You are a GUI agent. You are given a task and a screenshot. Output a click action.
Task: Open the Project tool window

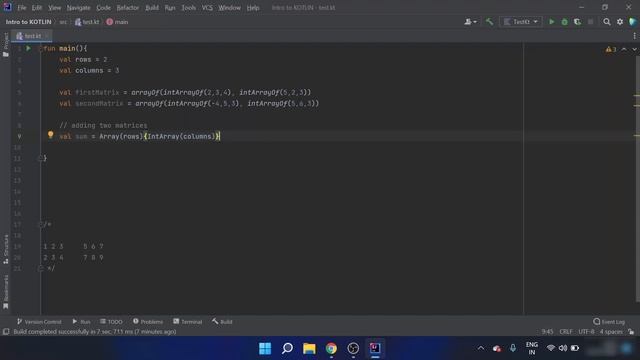tap(5, 44)
